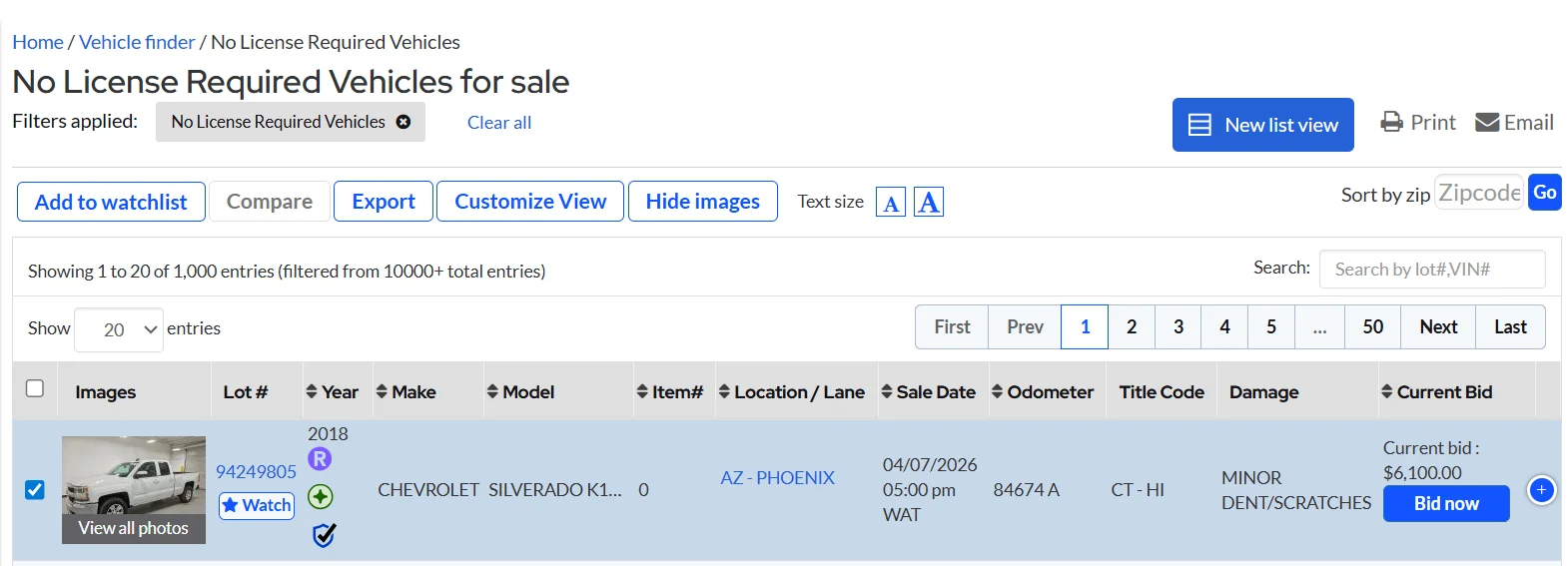Sort by Year column arrows

pos(312,392)
